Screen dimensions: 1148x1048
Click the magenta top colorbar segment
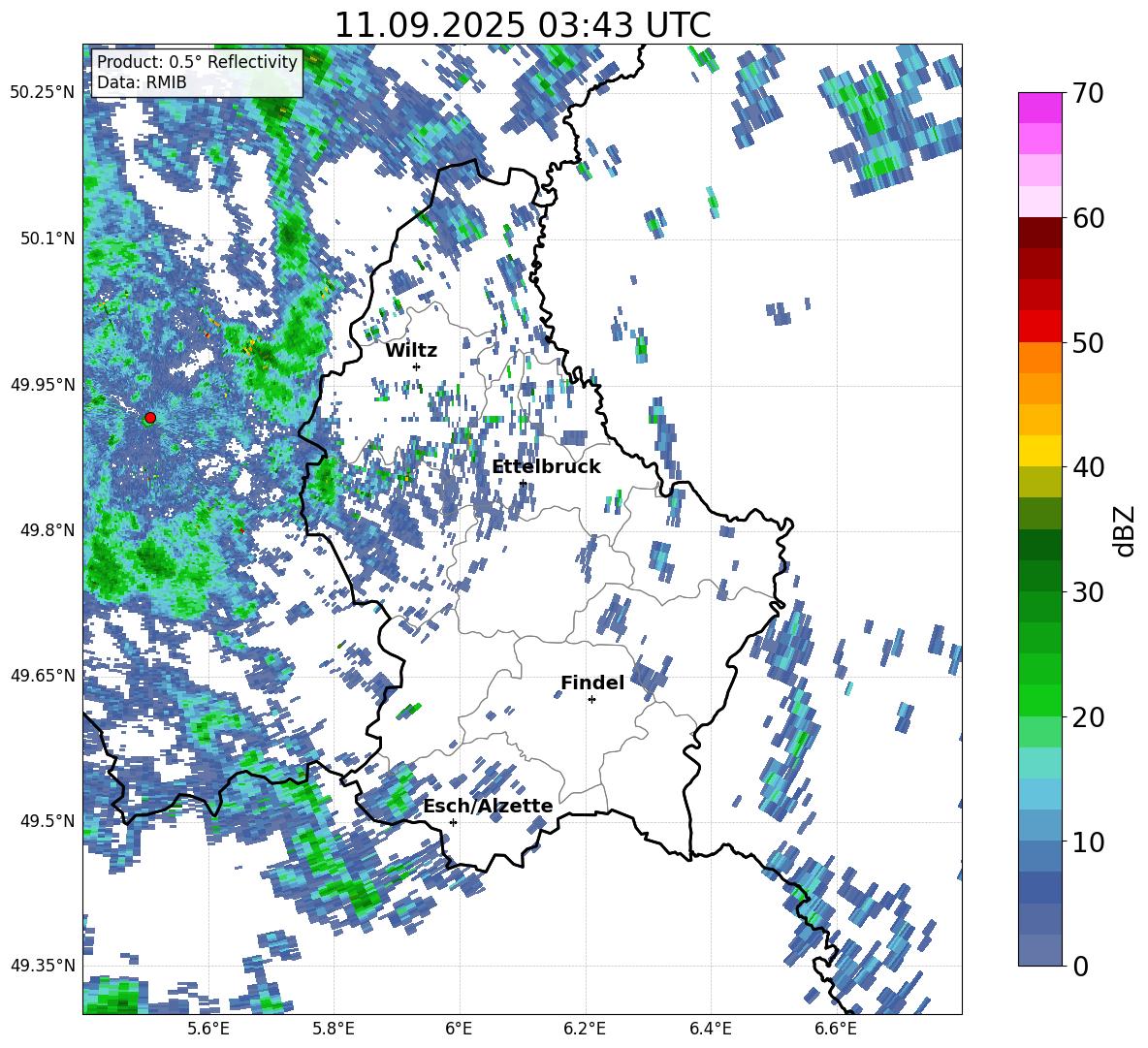tap(1039, 109)
